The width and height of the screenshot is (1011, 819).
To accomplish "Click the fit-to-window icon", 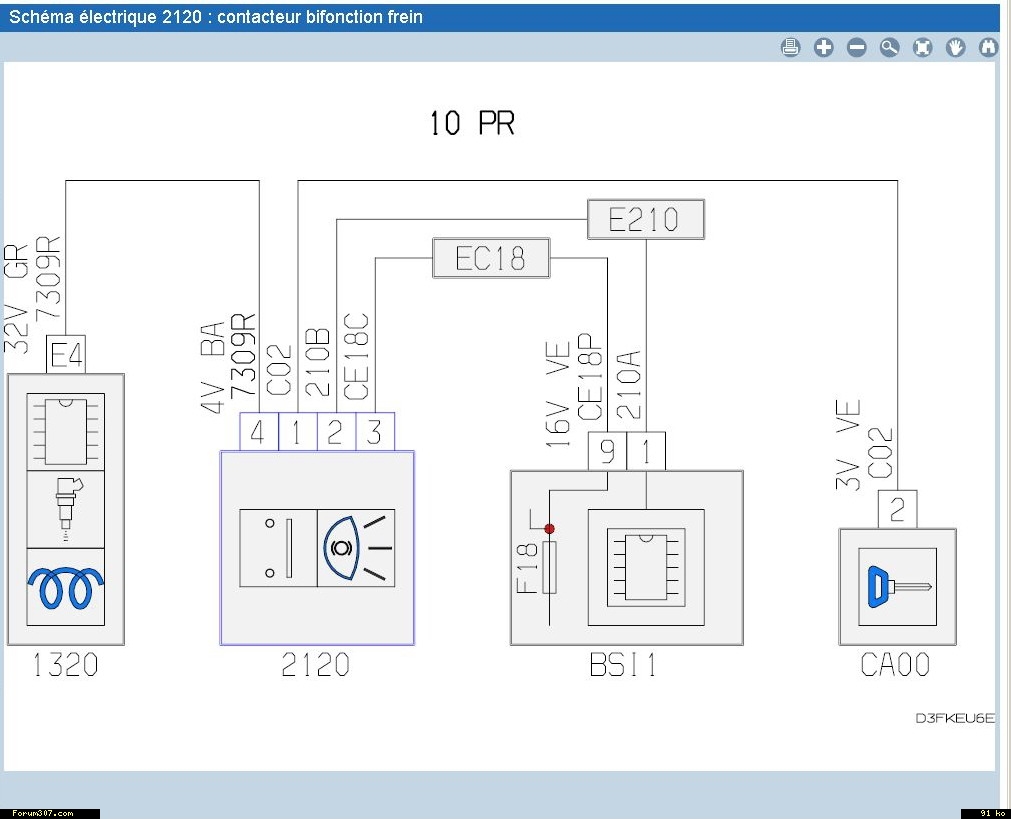I will [x=923, y=47].
